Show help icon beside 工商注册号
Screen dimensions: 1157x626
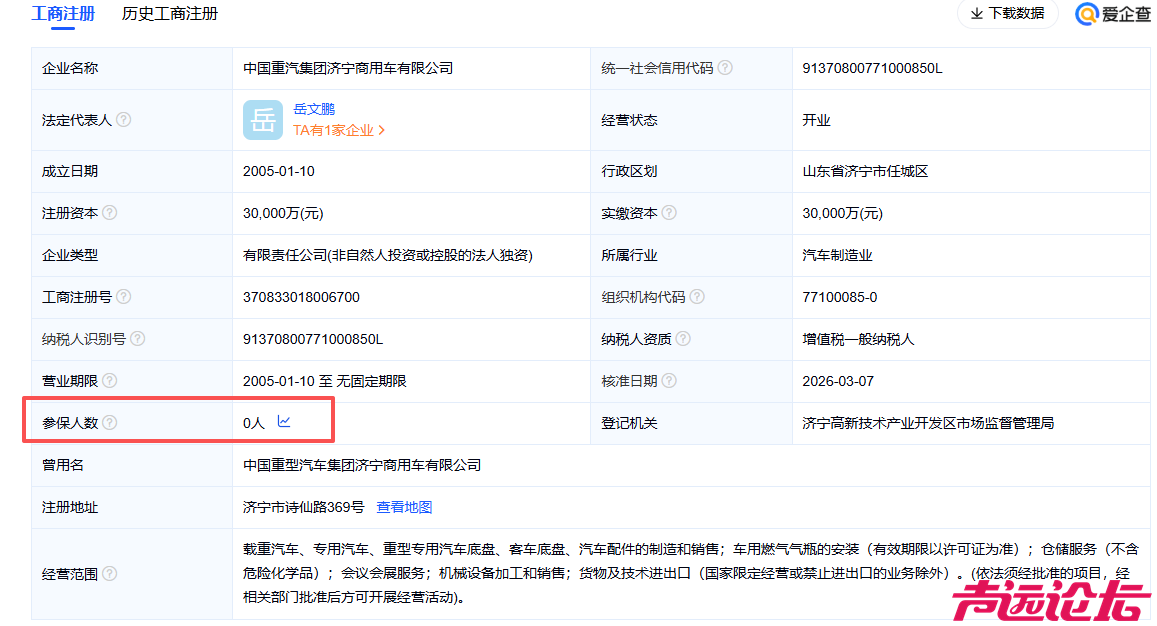coord(124,297)
